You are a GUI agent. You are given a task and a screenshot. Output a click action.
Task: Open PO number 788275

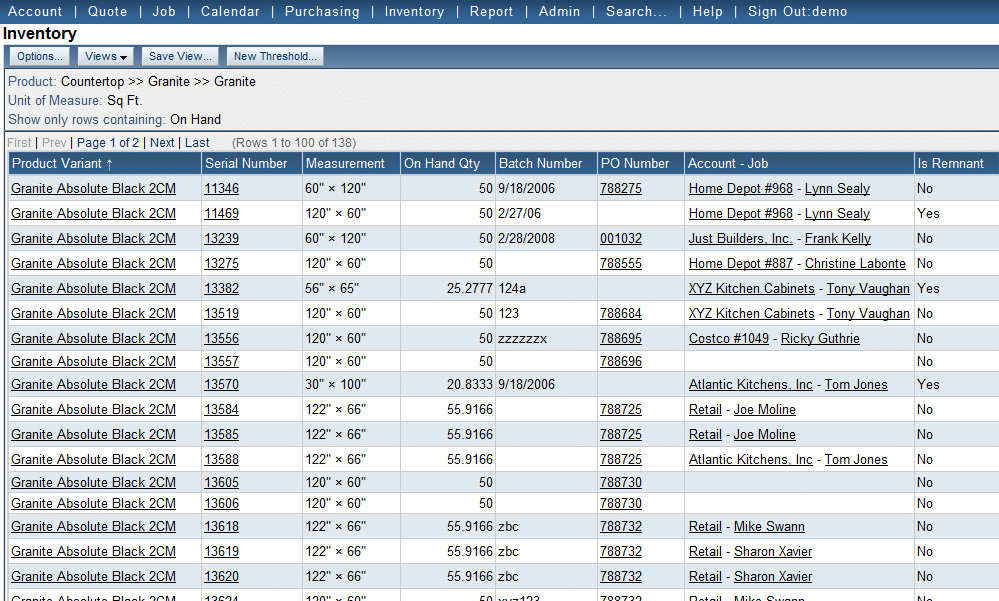pos(620,189)
